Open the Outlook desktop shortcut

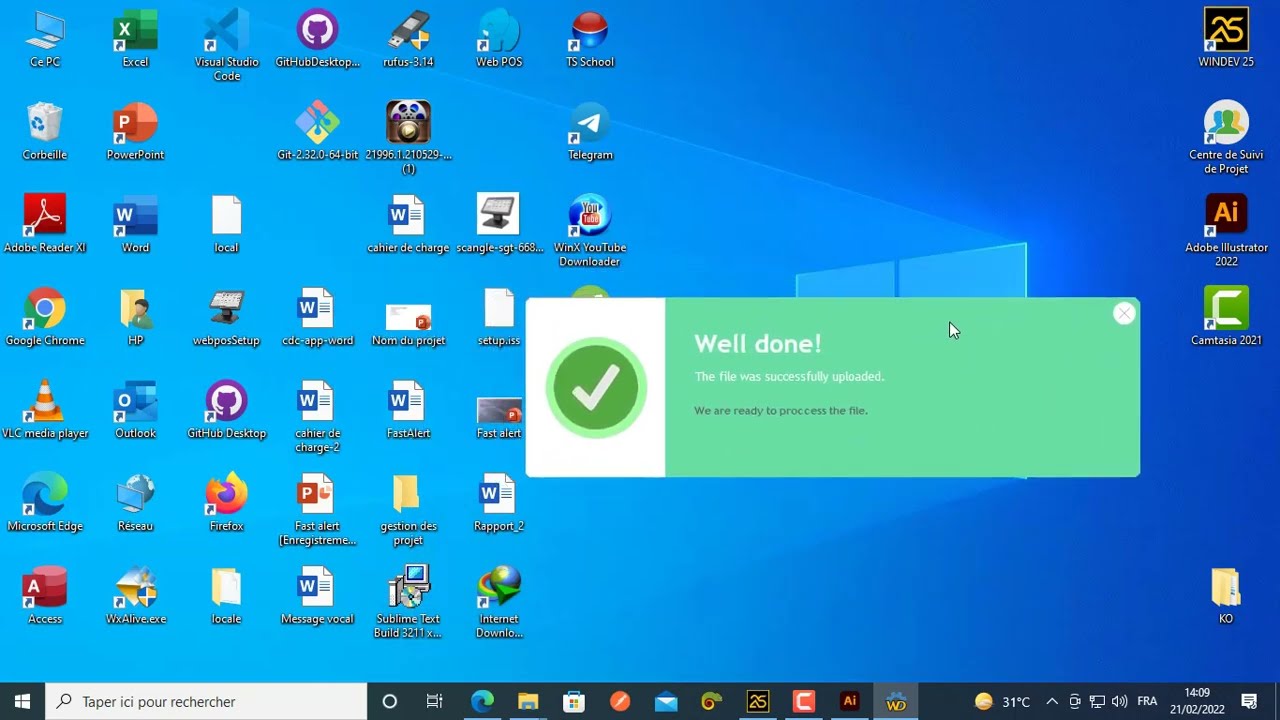pos(135,410)
